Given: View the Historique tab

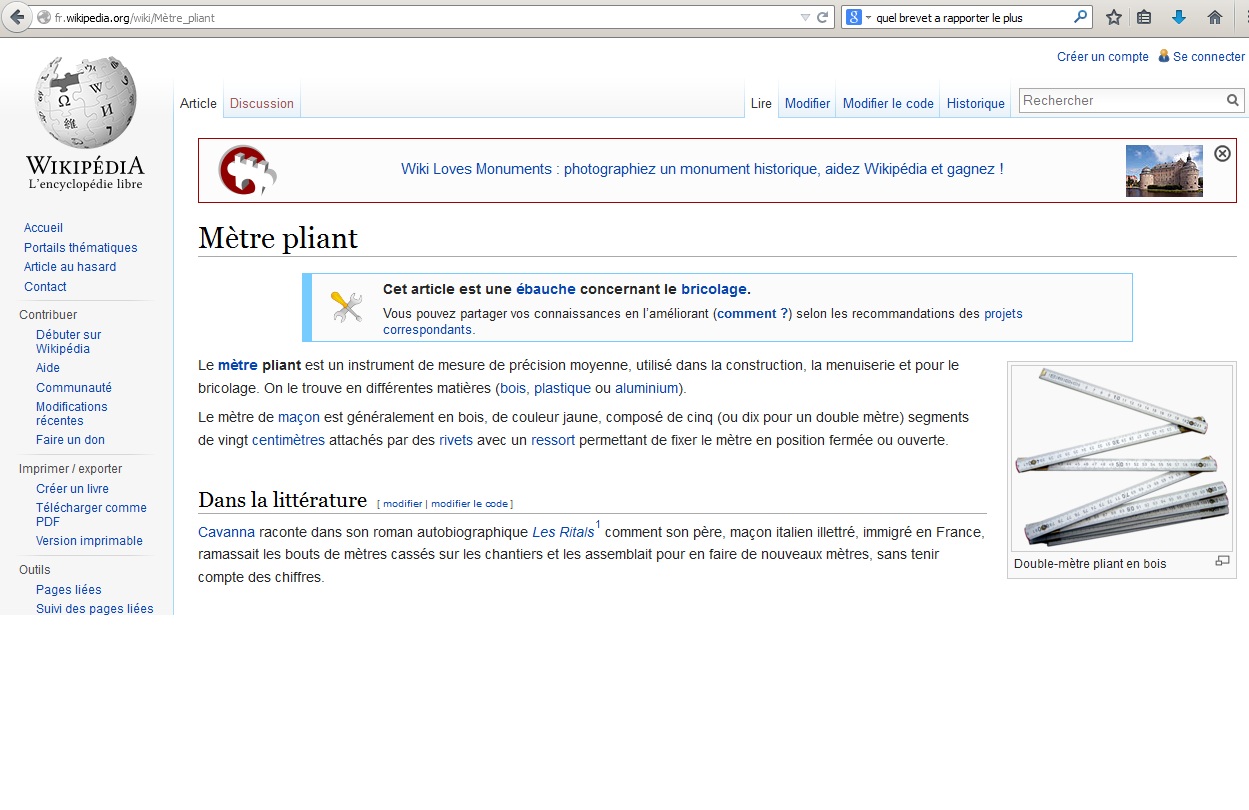Looking at the screenshot, I should (x=976, y=103).
